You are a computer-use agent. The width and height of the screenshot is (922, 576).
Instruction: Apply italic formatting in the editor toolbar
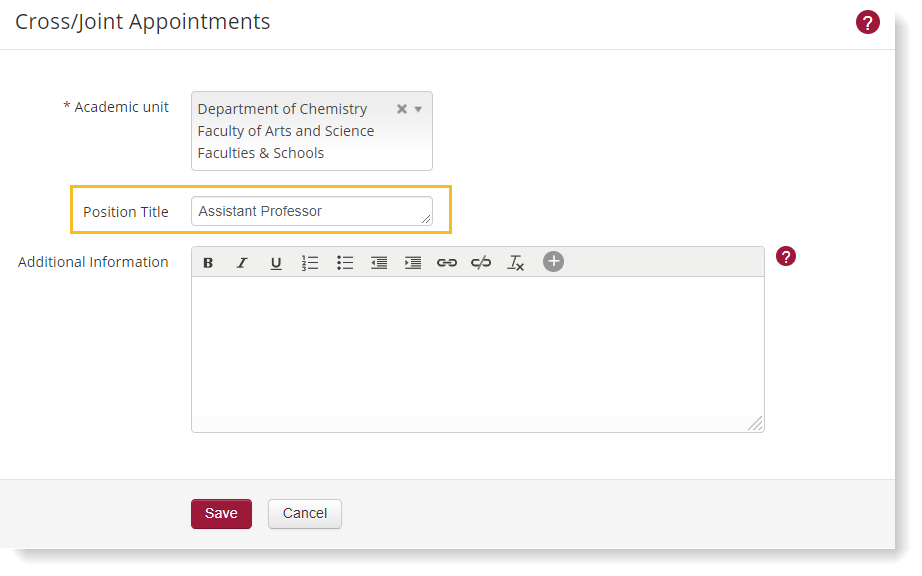click(x=242, y=263)
